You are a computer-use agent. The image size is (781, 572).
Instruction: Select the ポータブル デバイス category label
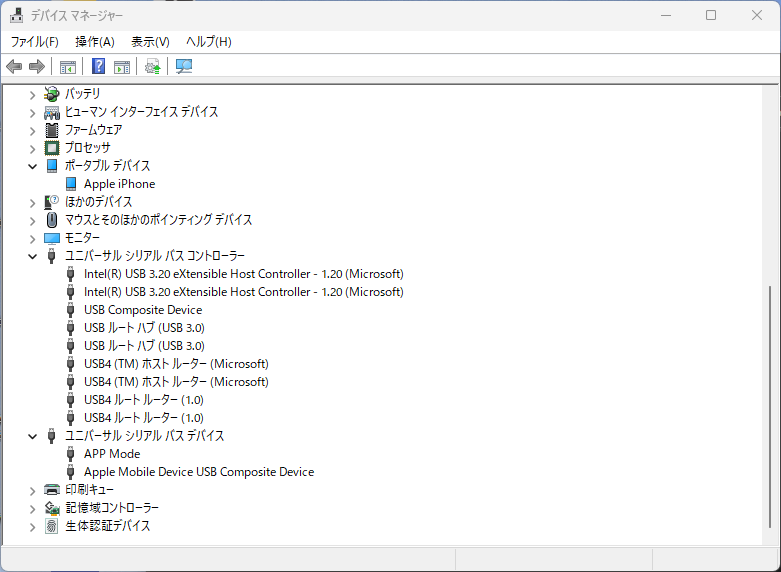click(x=108, y=166)
